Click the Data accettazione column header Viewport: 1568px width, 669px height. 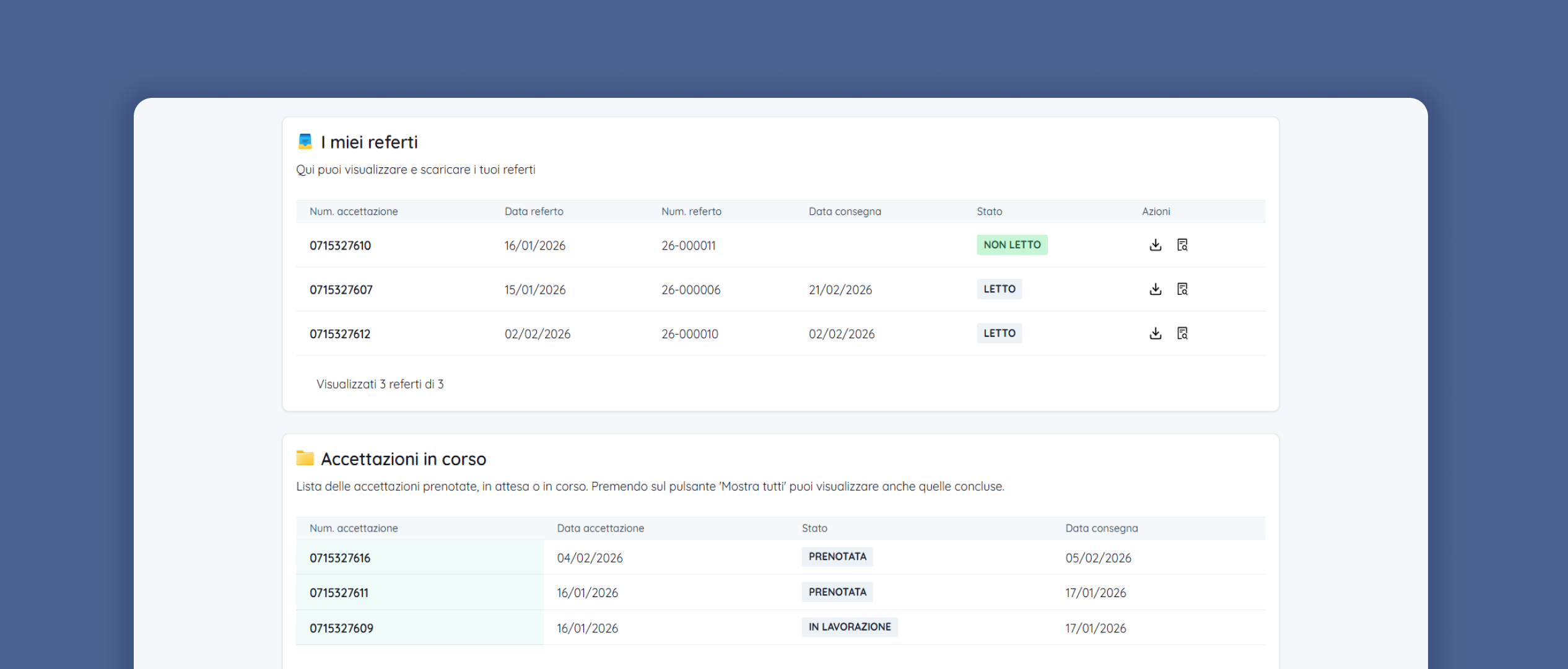coord(600,528)
